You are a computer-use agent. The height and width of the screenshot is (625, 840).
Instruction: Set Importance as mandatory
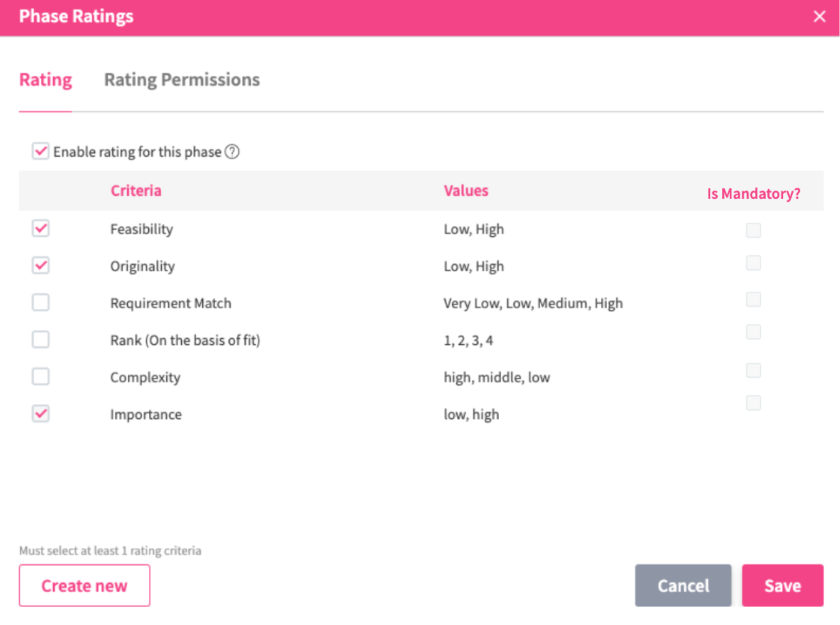click(x=753, y=403)
